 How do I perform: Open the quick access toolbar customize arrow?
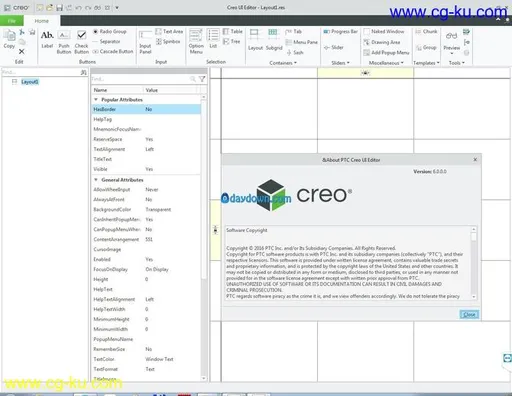pos(117,8)
